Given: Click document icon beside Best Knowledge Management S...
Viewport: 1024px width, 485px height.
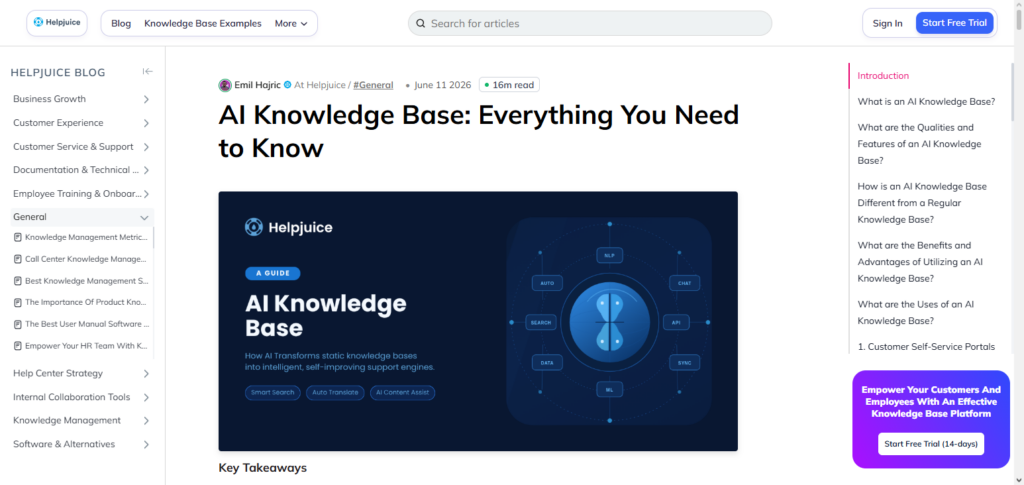Looking at the screenshot, I should 18,281.
